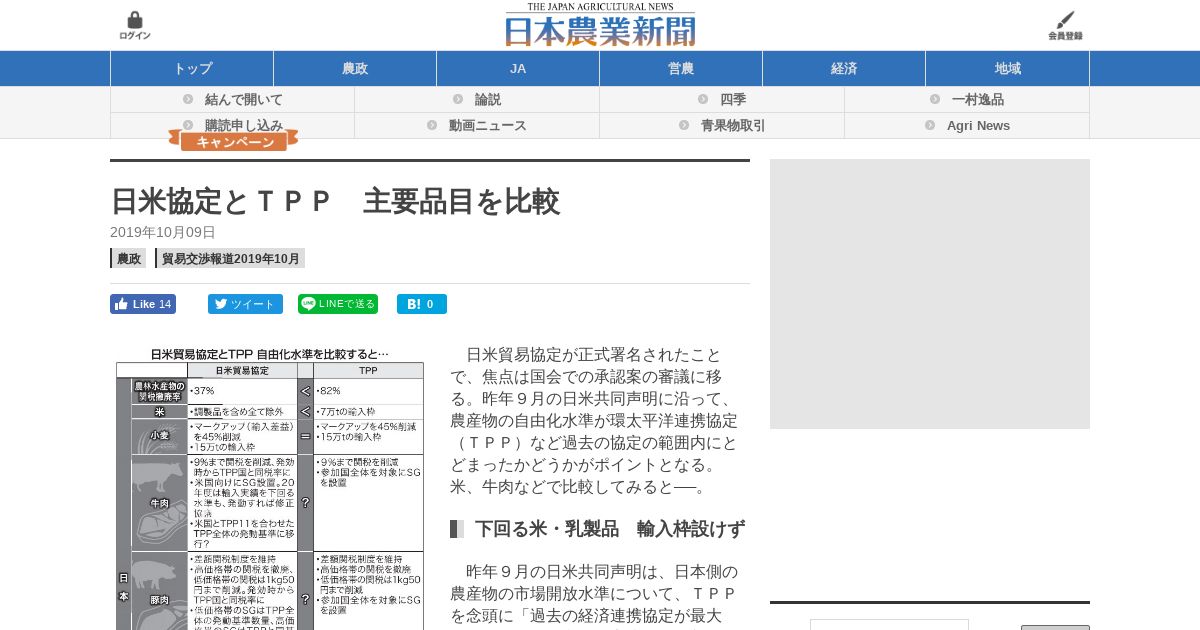The image size is (1200, 630).
Task: Open the 購読申し込み submenu link
Action: click(x=244, y=125)
